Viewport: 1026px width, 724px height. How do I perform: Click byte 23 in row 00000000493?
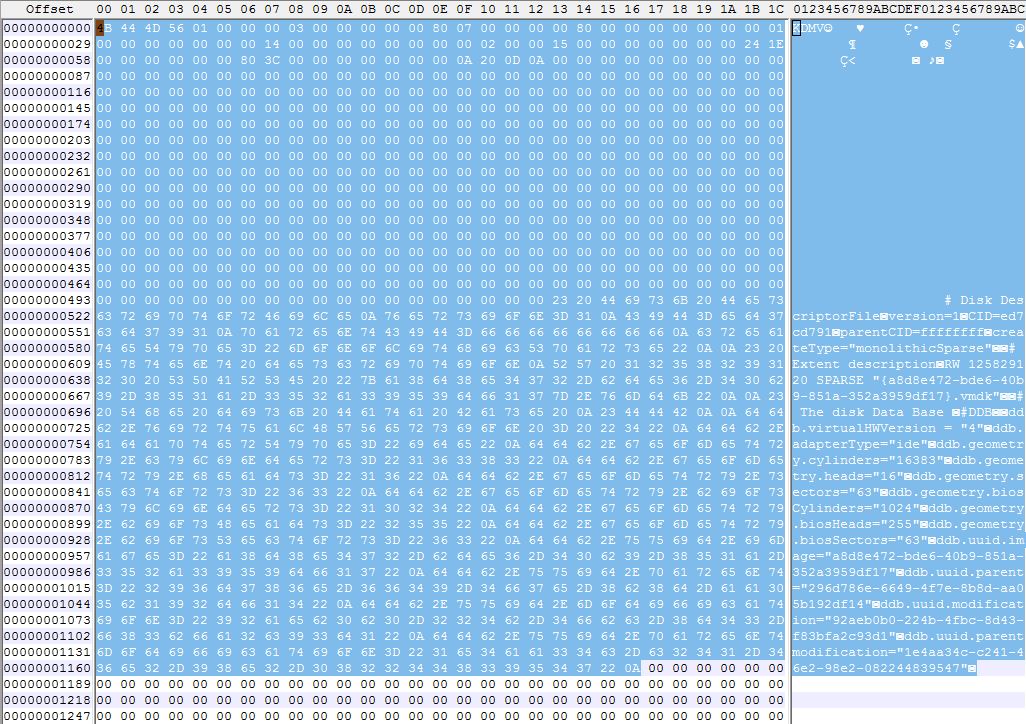(560, 300)
